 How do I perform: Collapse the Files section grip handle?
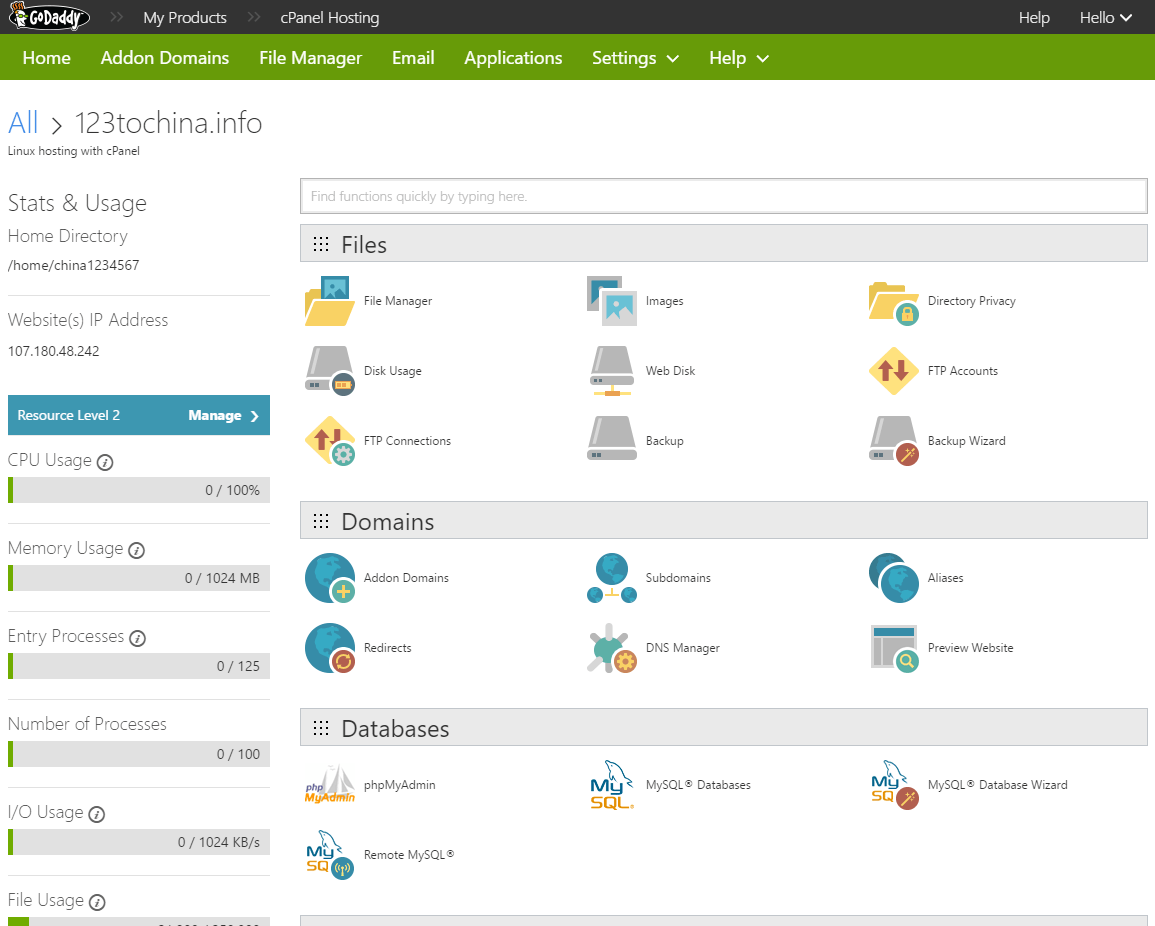coord(321,245)
